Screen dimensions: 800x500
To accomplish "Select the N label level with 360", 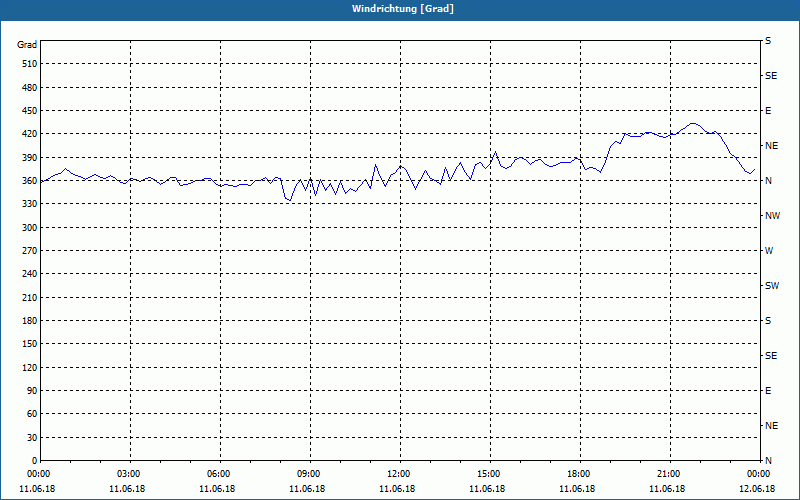I will click(x=768, y=181).
